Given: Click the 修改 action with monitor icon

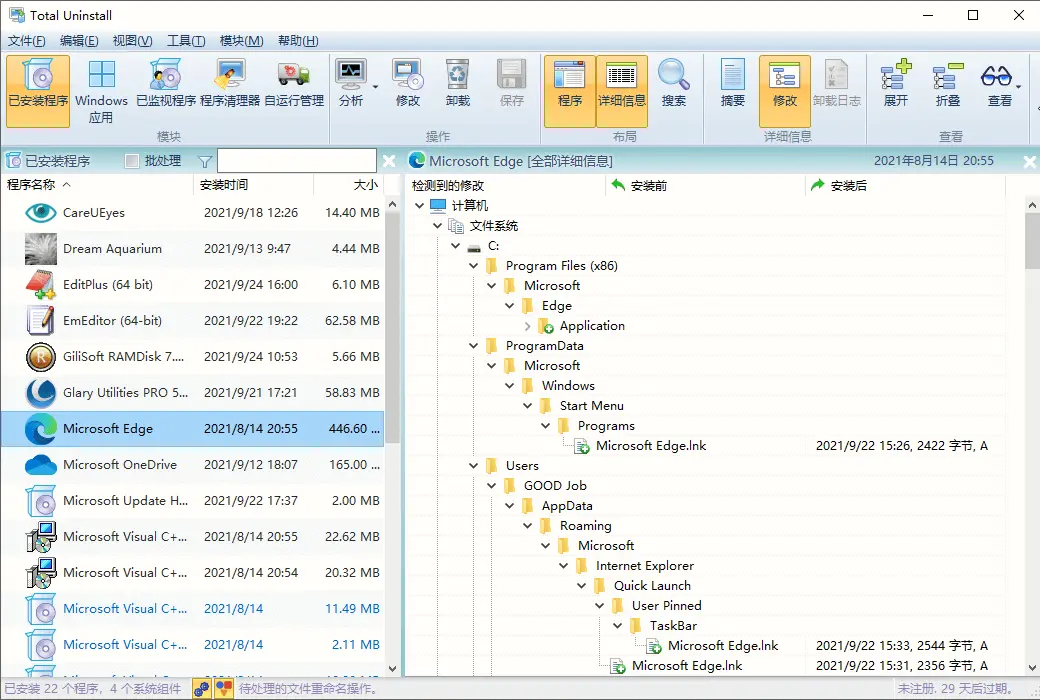Looking at the screenshot, I should click(x=408, y=84).
